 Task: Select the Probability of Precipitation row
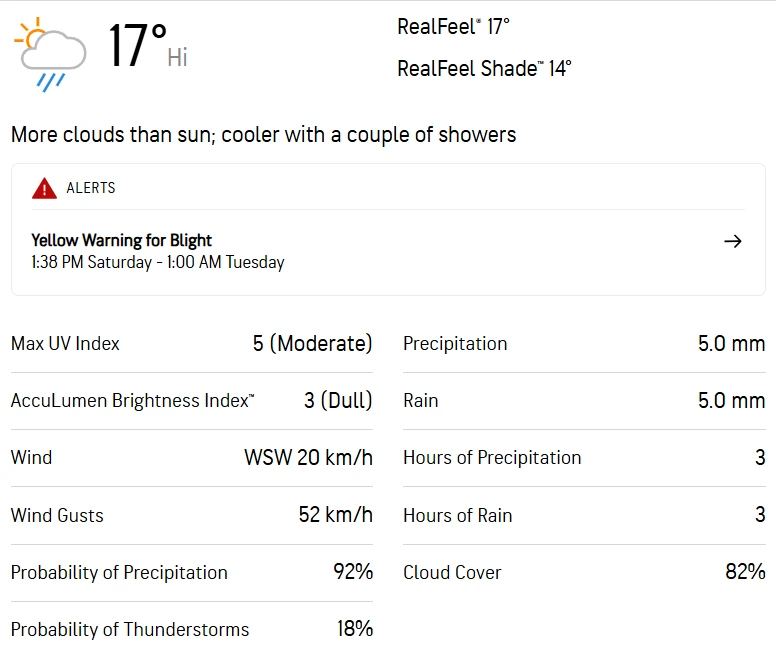pyautogui.click(x=191, y=573)
